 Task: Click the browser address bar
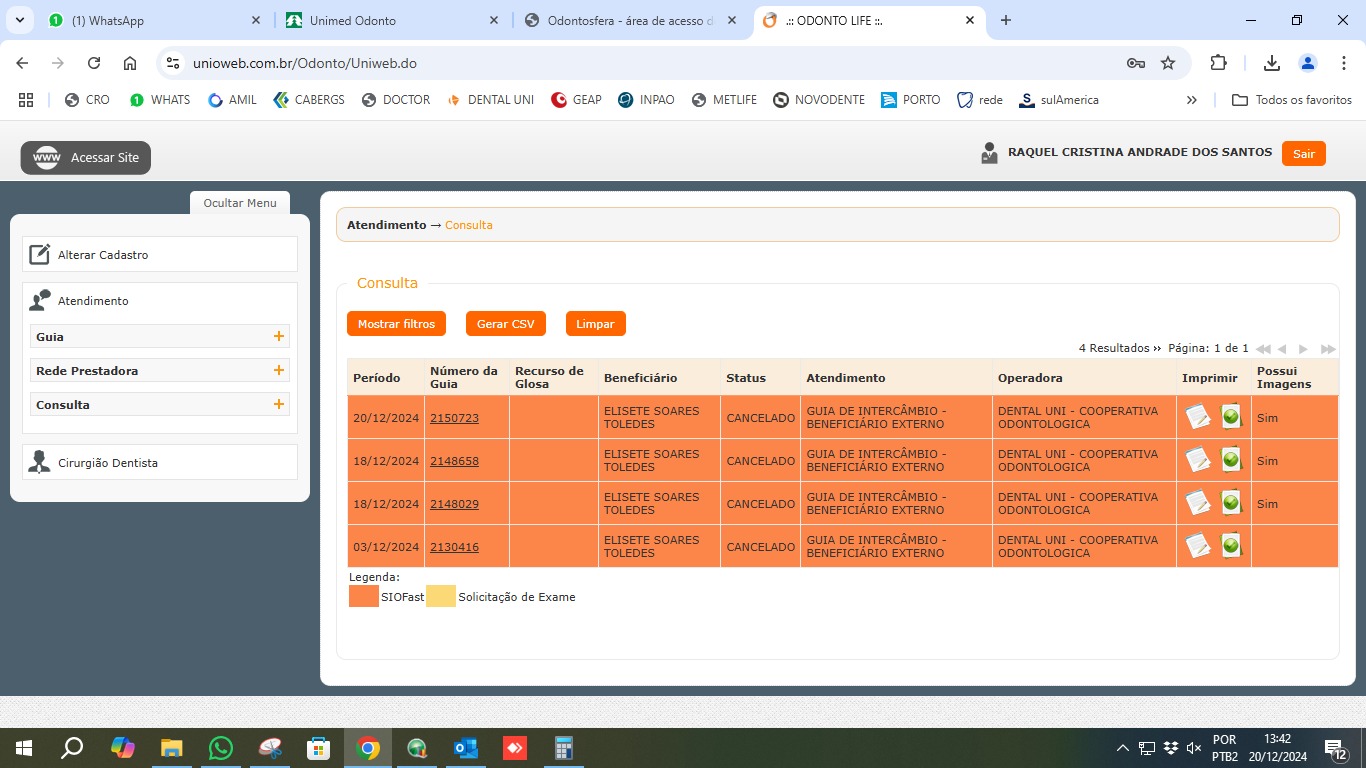click(x=640, y=63)
